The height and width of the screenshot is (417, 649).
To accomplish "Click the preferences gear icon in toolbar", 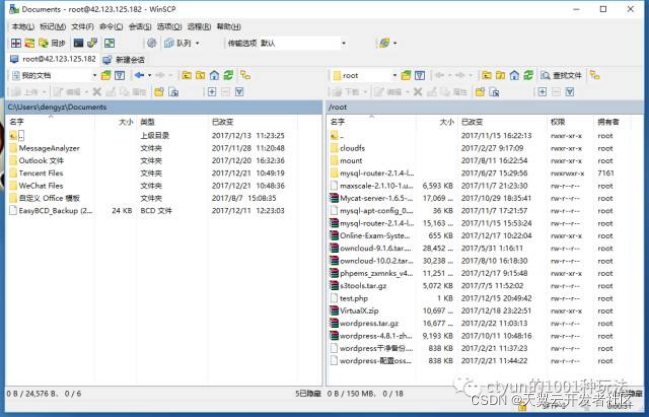I will 151,43.
